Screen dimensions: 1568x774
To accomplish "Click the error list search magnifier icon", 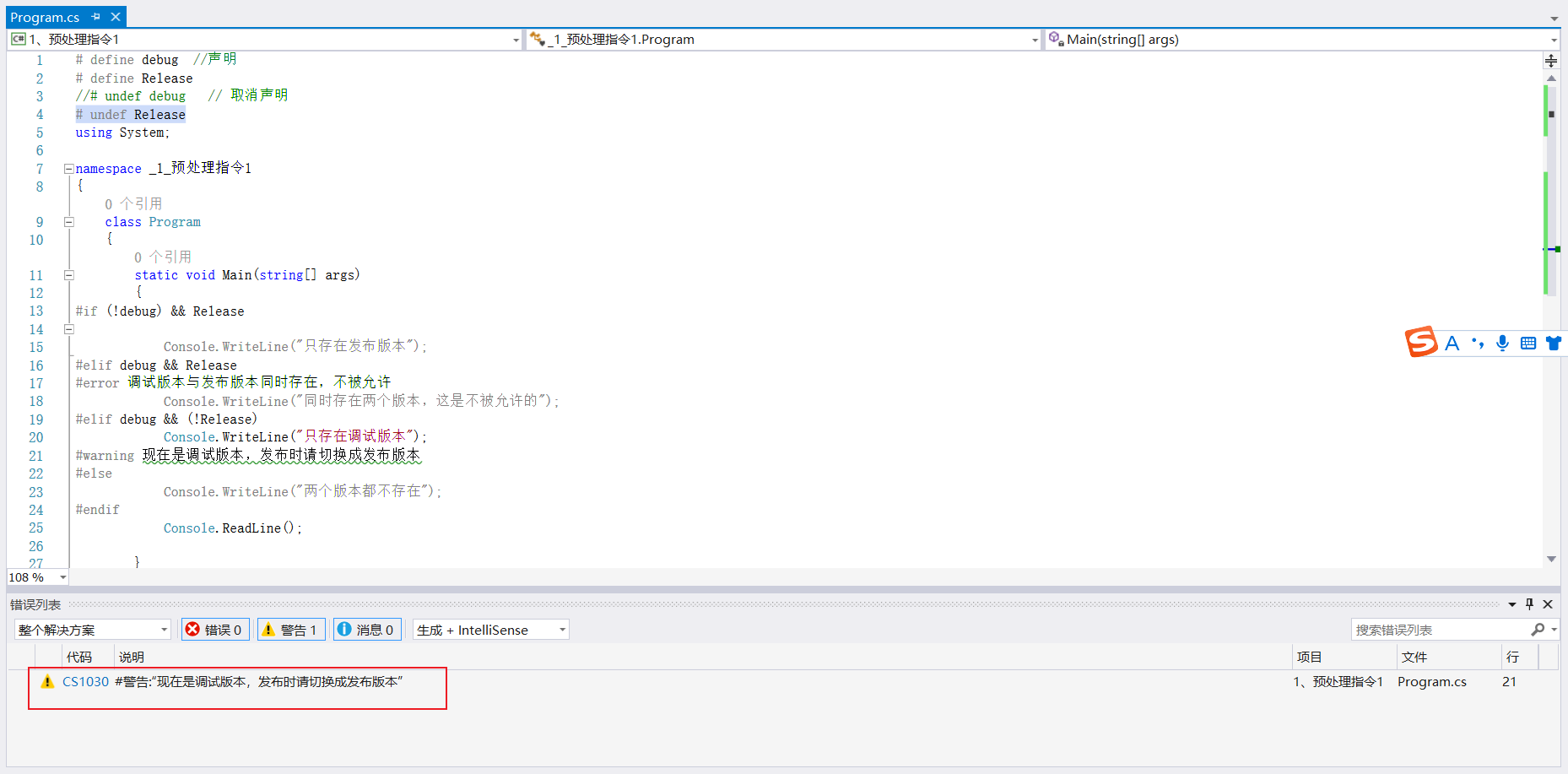I will pyautogui.click(x=1538, y=630).
